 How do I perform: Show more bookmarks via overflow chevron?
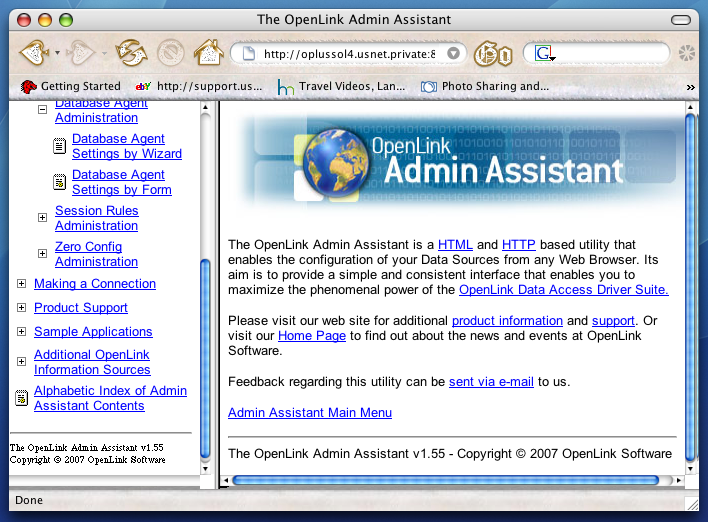click(x=690, y=87)
